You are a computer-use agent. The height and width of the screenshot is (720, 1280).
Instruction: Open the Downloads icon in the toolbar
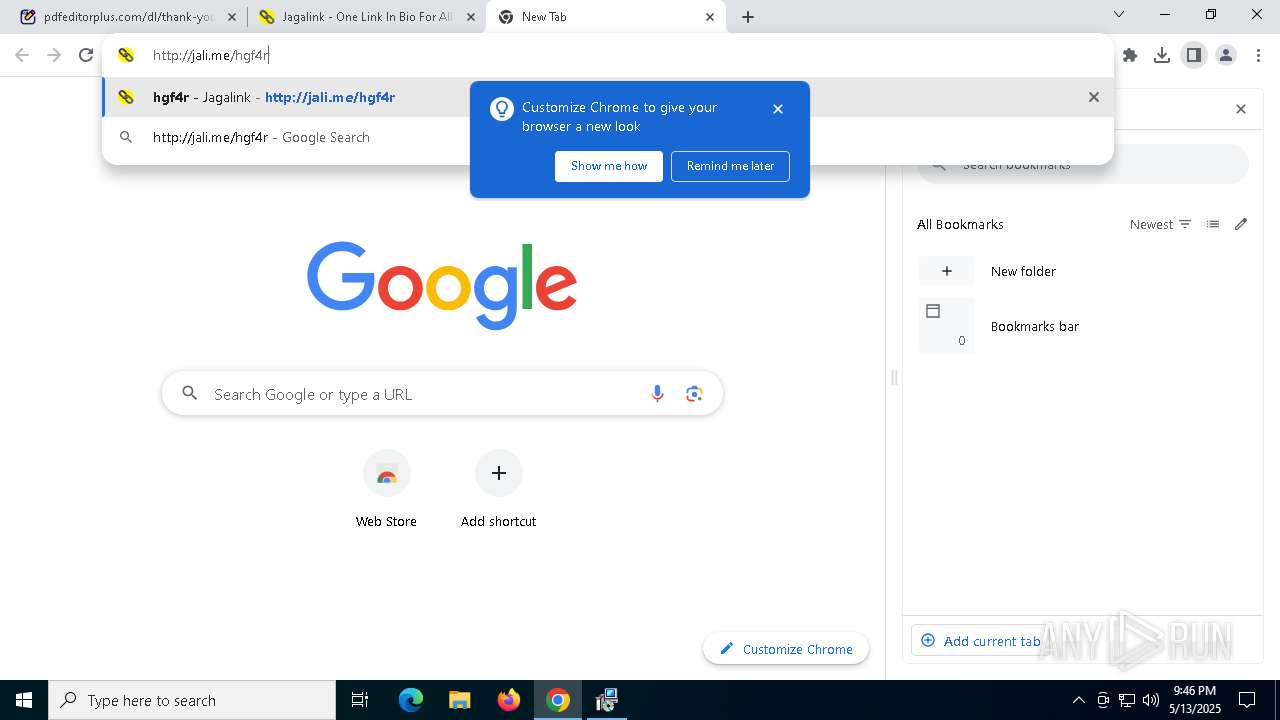[1162, 55]
